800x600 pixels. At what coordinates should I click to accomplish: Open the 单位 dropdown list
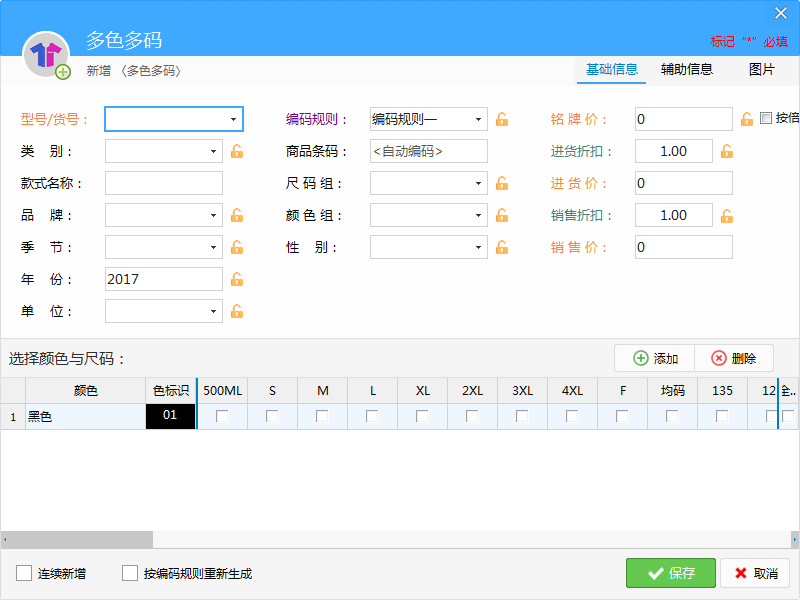(x=213, y=311)
